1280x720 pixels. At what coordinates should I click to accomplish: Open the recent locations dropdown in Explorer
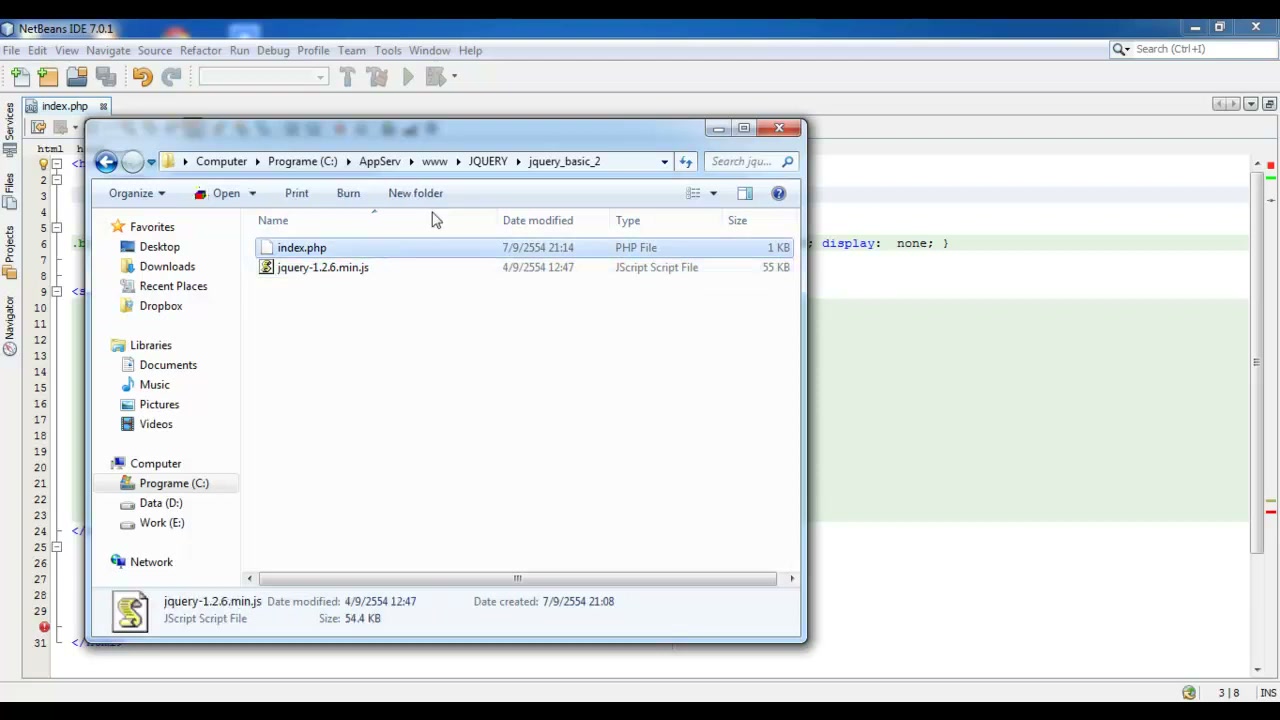(151, 162)
